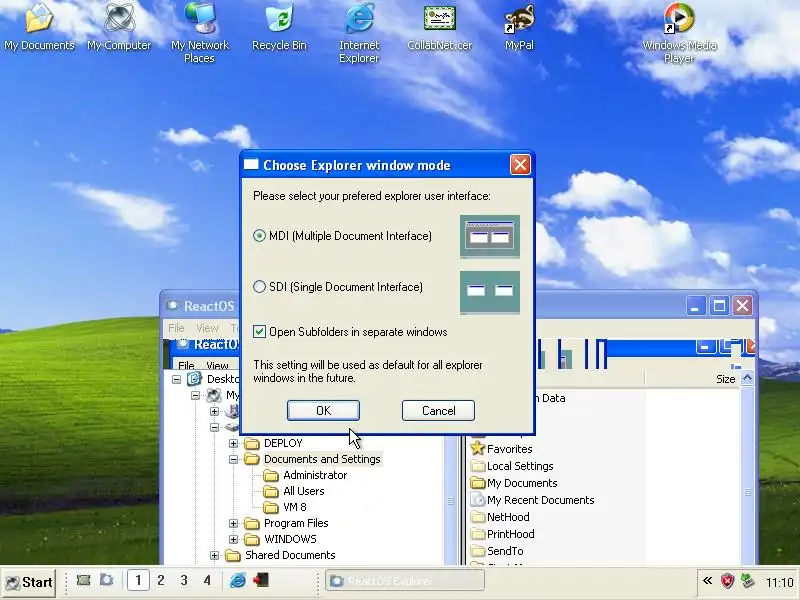Screen dimensions: 800x600
Task: Click Cancel in the window mode dialog
Action: tap(438, 411)
